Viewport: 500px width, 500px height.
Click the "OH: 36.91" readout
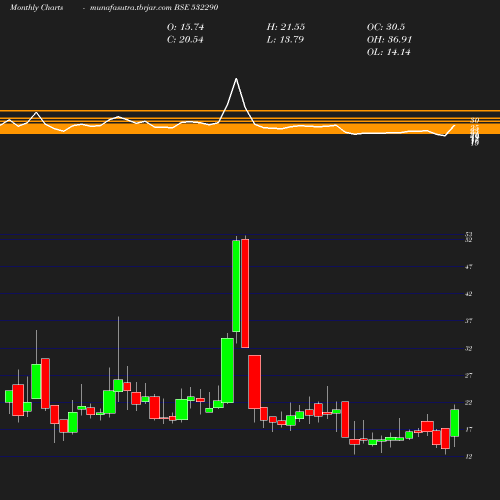[x=389, y=39]
